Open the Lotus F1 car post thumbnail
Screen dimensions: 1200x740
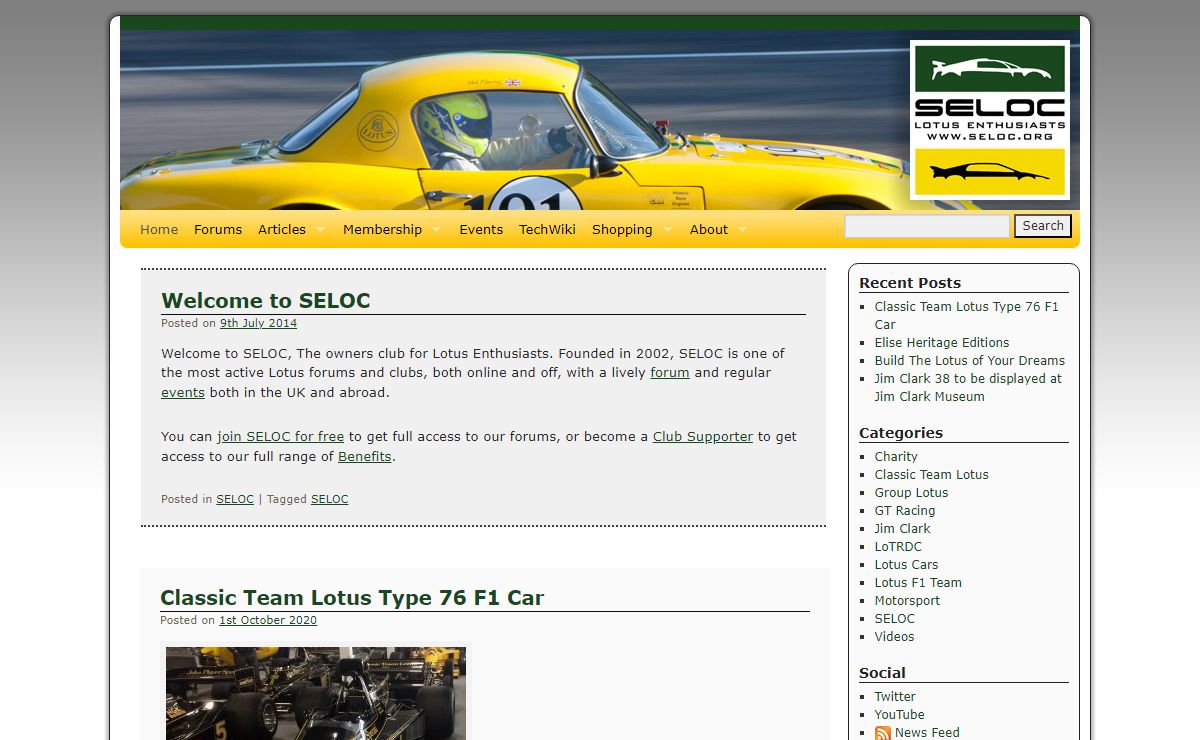(316, 693)
